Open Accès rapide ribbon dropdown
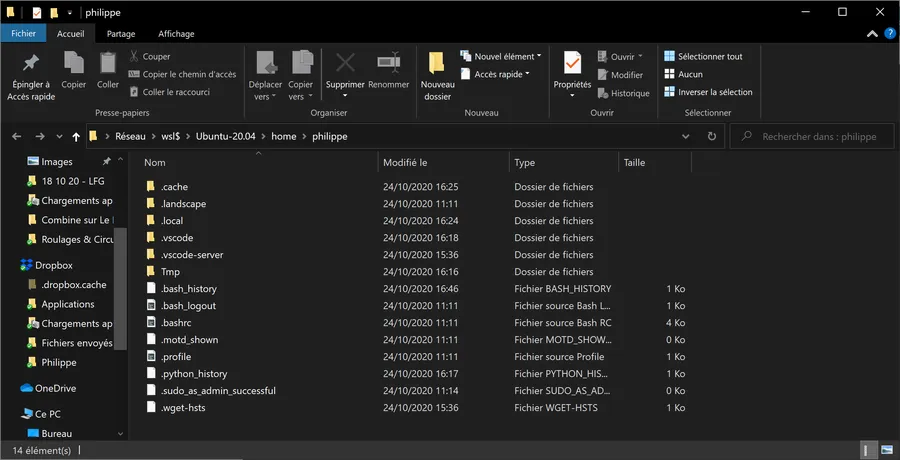 click(x=495, y=74)
